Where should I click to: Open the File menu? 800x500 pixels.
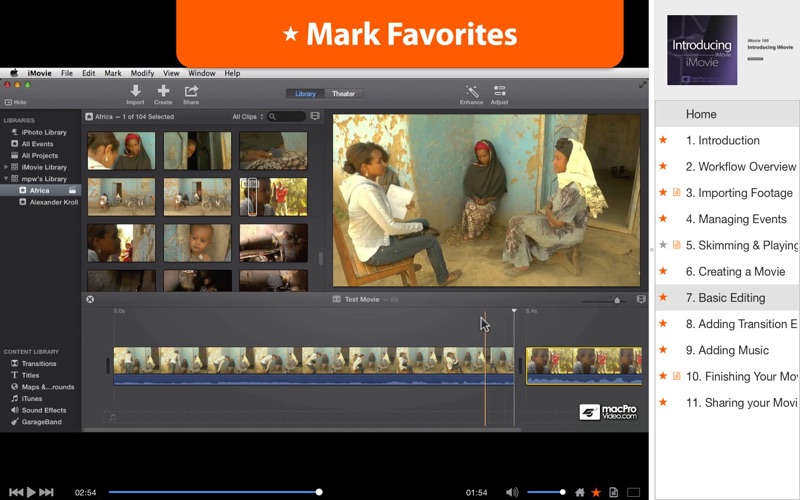coord(67,73)
